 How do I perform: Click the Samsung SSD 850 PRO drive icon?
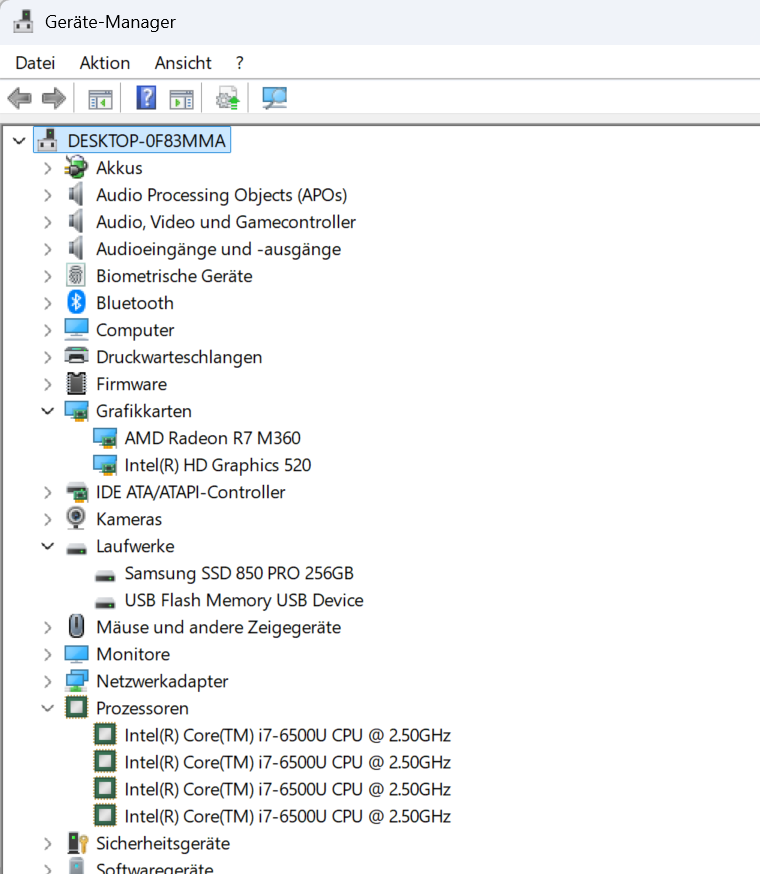(x=105, y=575)
